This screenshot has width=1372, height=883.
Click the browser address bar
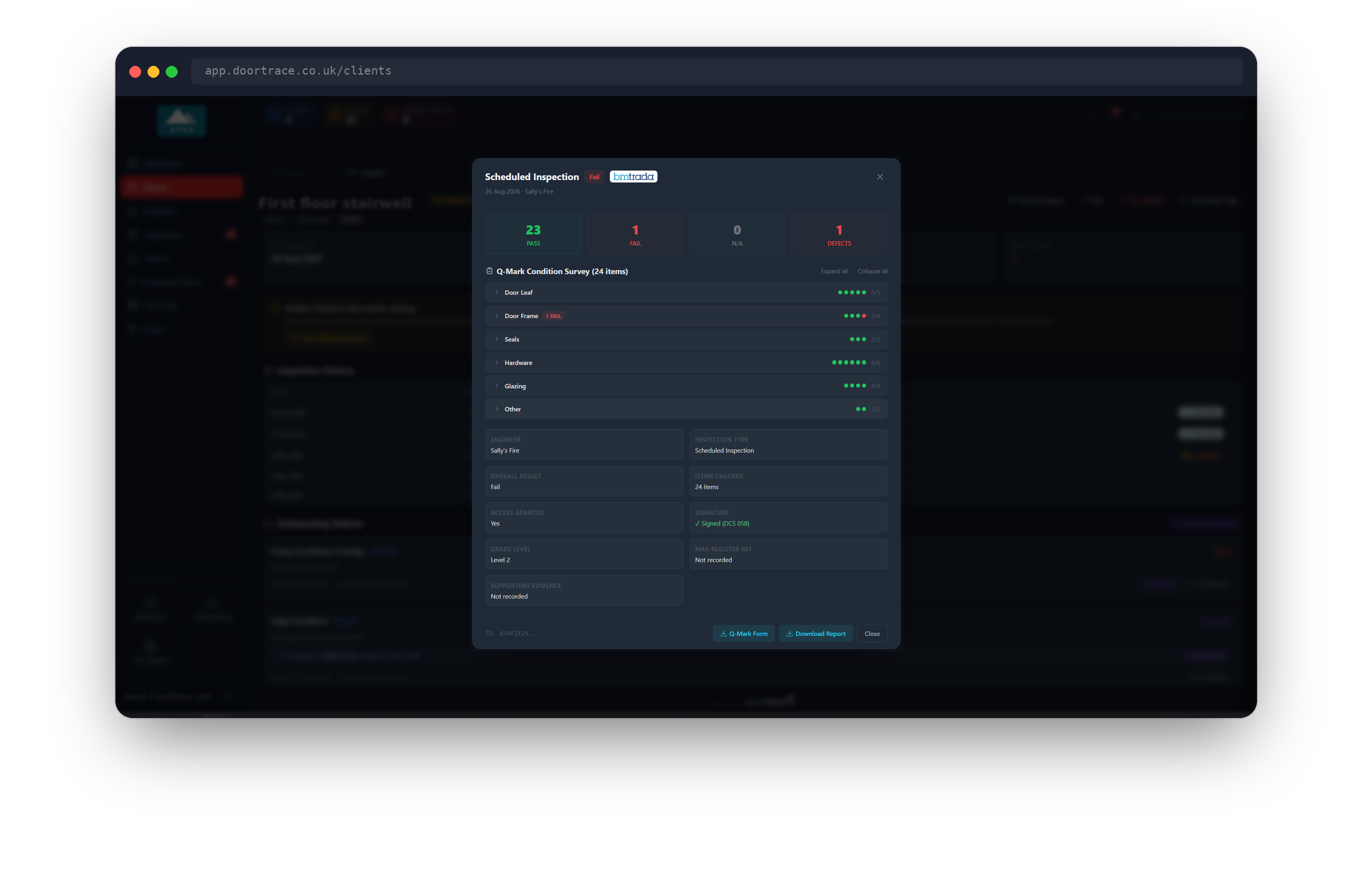(717, 71)
